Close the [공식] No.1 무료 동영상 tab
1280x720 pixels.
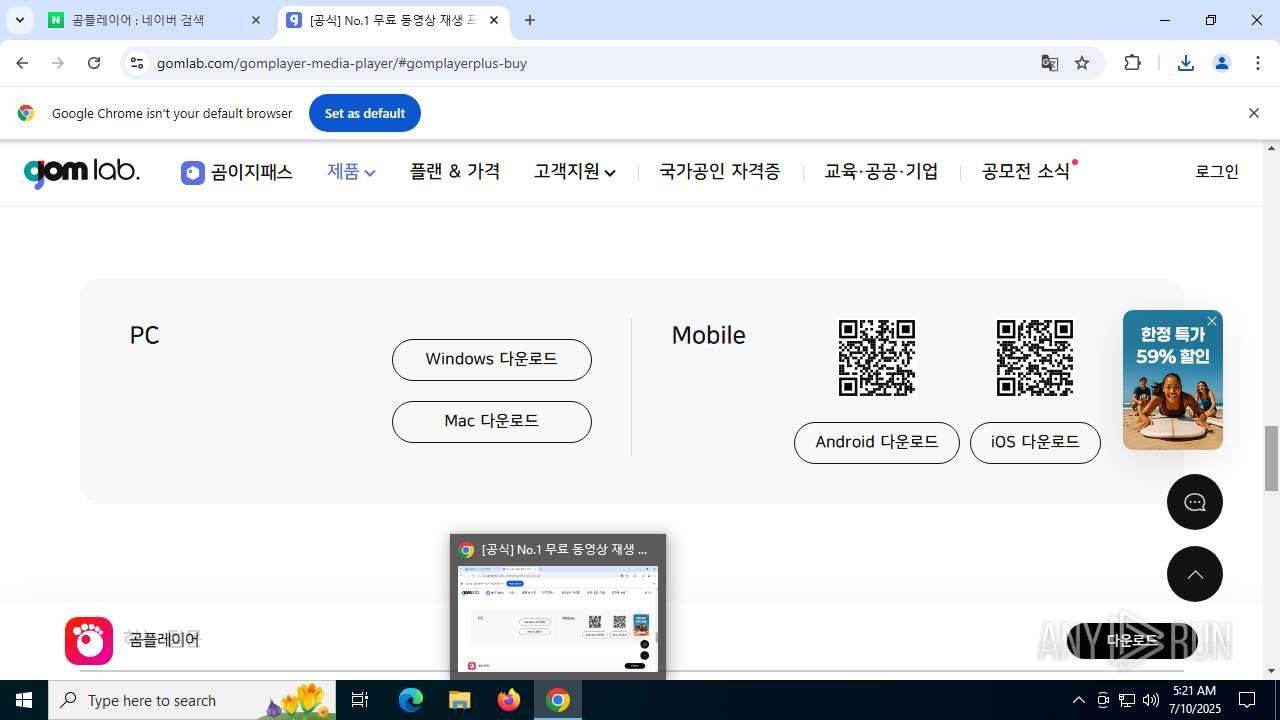[x=494, y=20]
